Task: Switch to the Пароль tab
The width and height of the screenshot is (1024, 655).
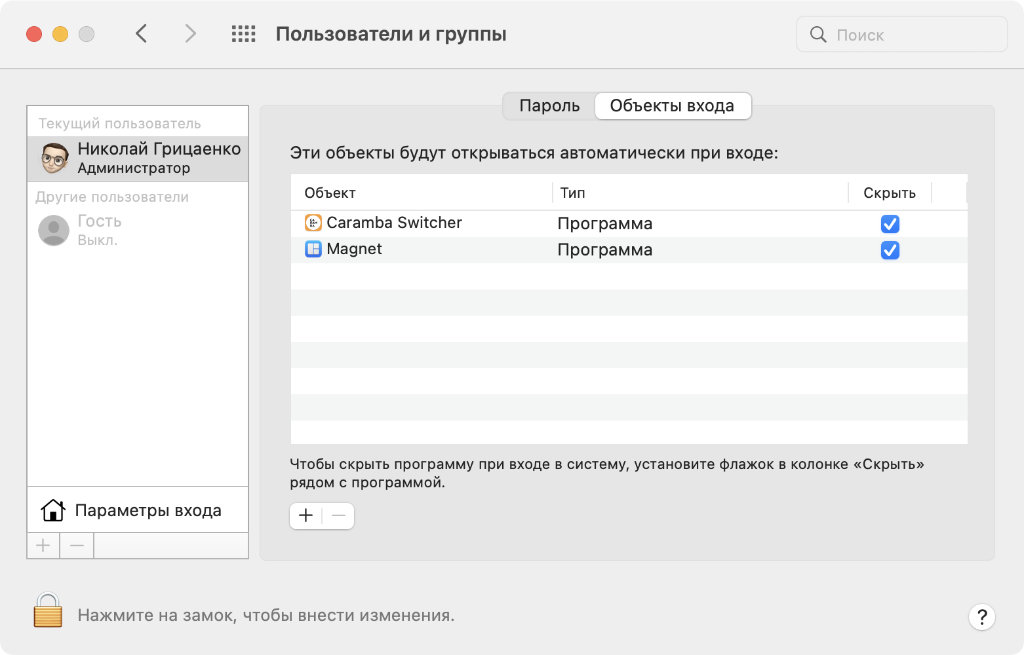Action: 549,106
